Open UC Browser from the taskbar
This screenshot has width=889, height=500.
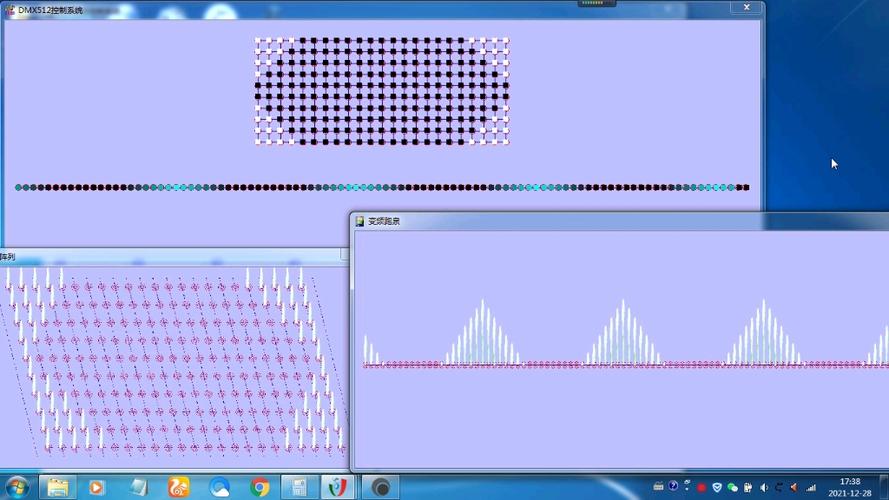(x=178, y=487)
